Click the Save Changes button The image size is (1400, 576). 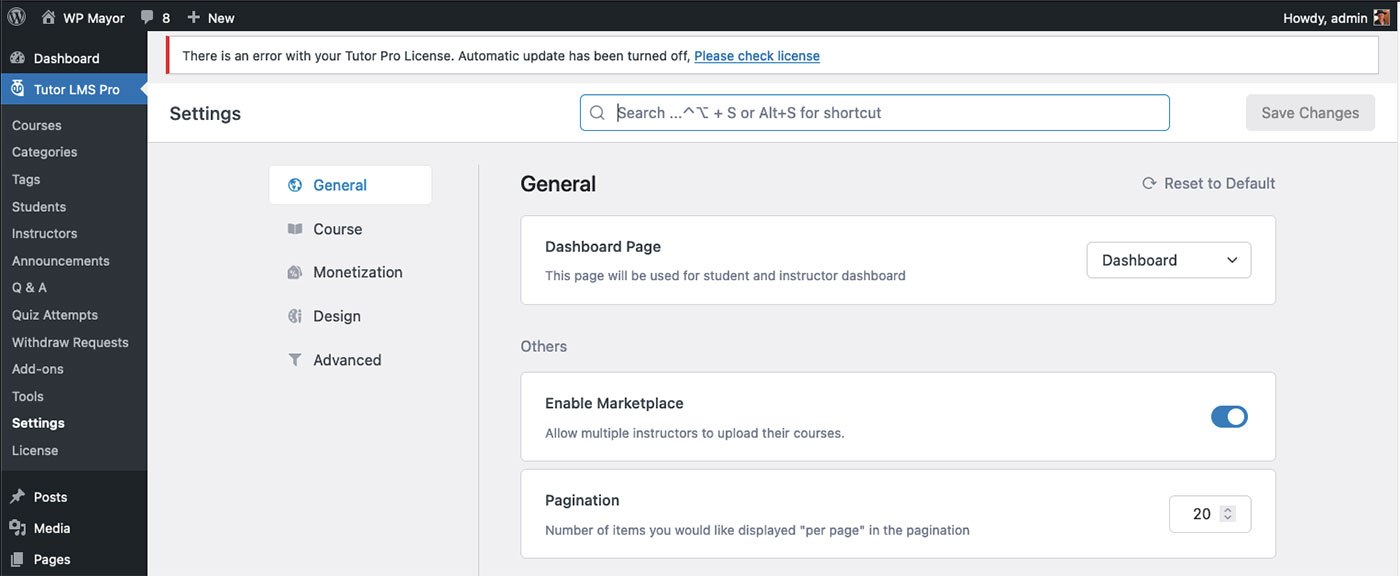pyautogui.click(x=1310, y=113)
